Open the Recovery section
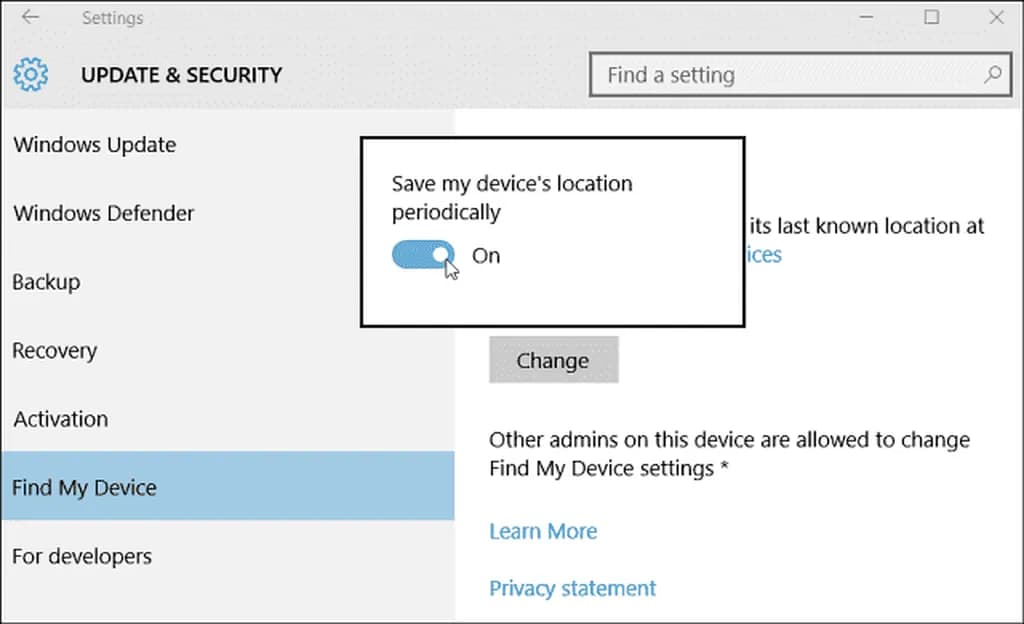Screen dimensions: 1024x624 55,351
